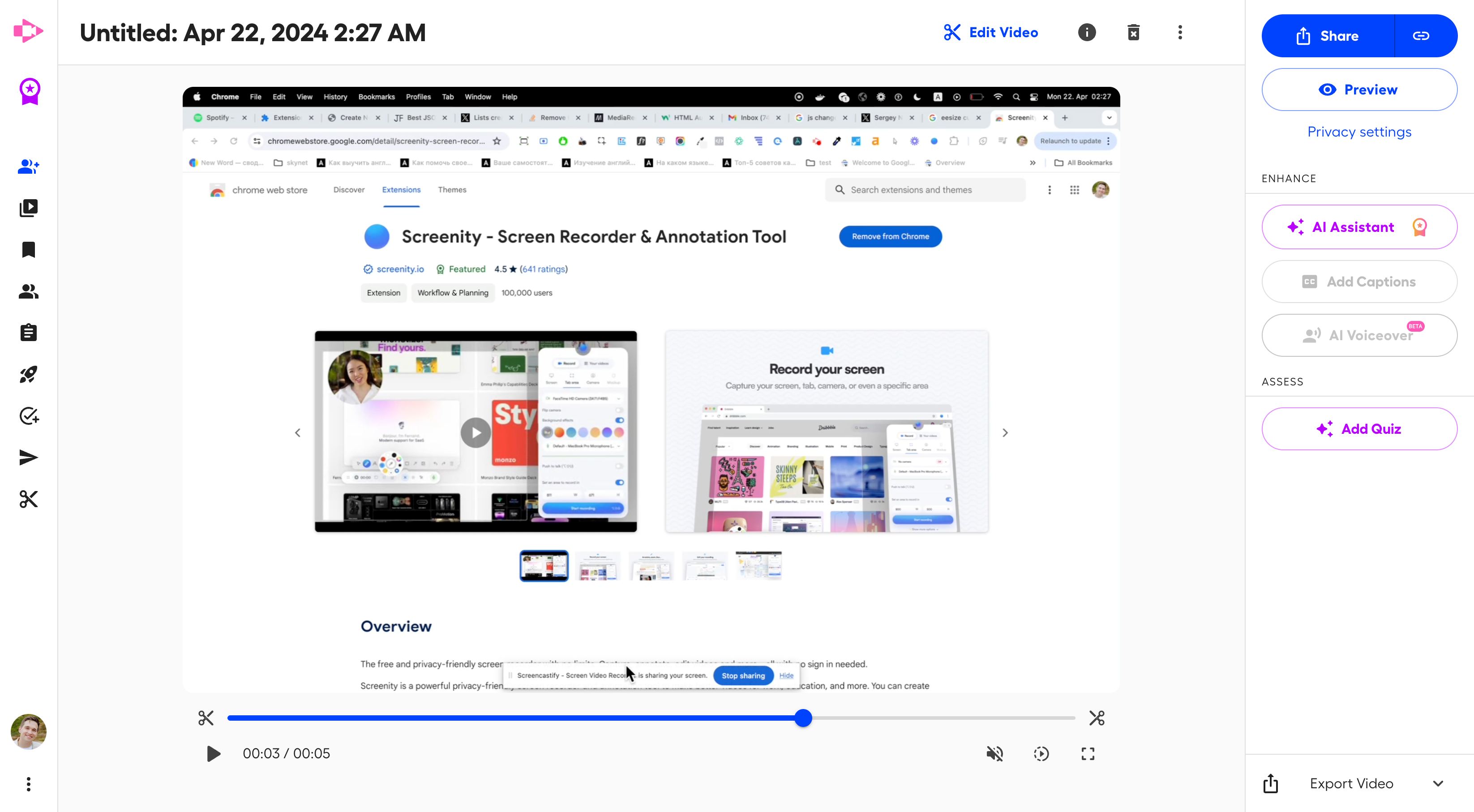Screen dimensions: 1474x812
Task: Expand the Export Video dropdown chevron
Action: [x=1438, y=783]
